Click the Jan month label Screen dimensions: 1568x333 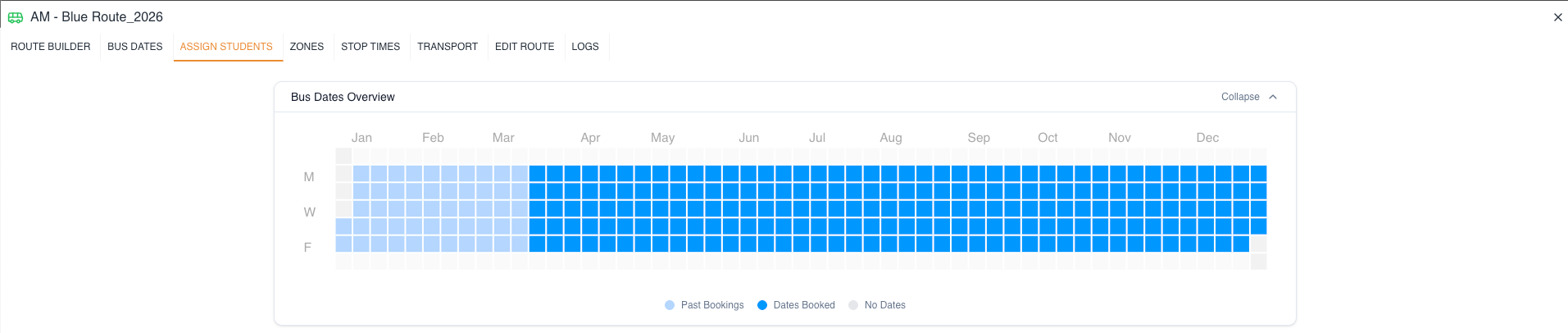pos(361,138)
